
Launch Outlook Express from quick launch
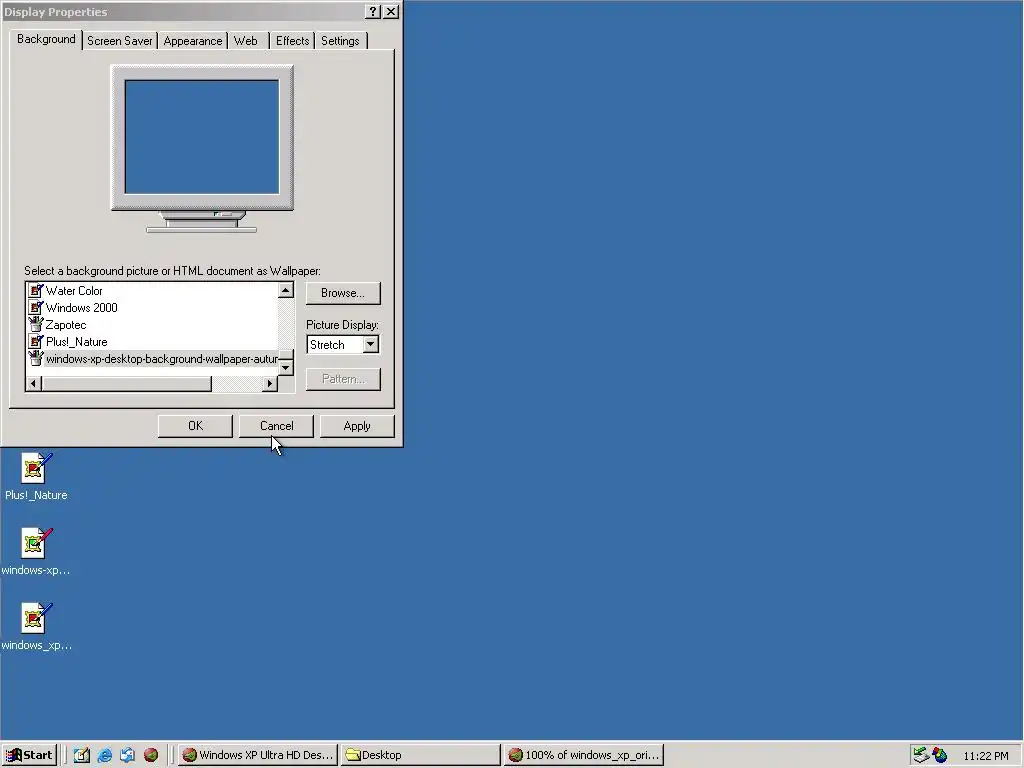[x=127, y=755]
